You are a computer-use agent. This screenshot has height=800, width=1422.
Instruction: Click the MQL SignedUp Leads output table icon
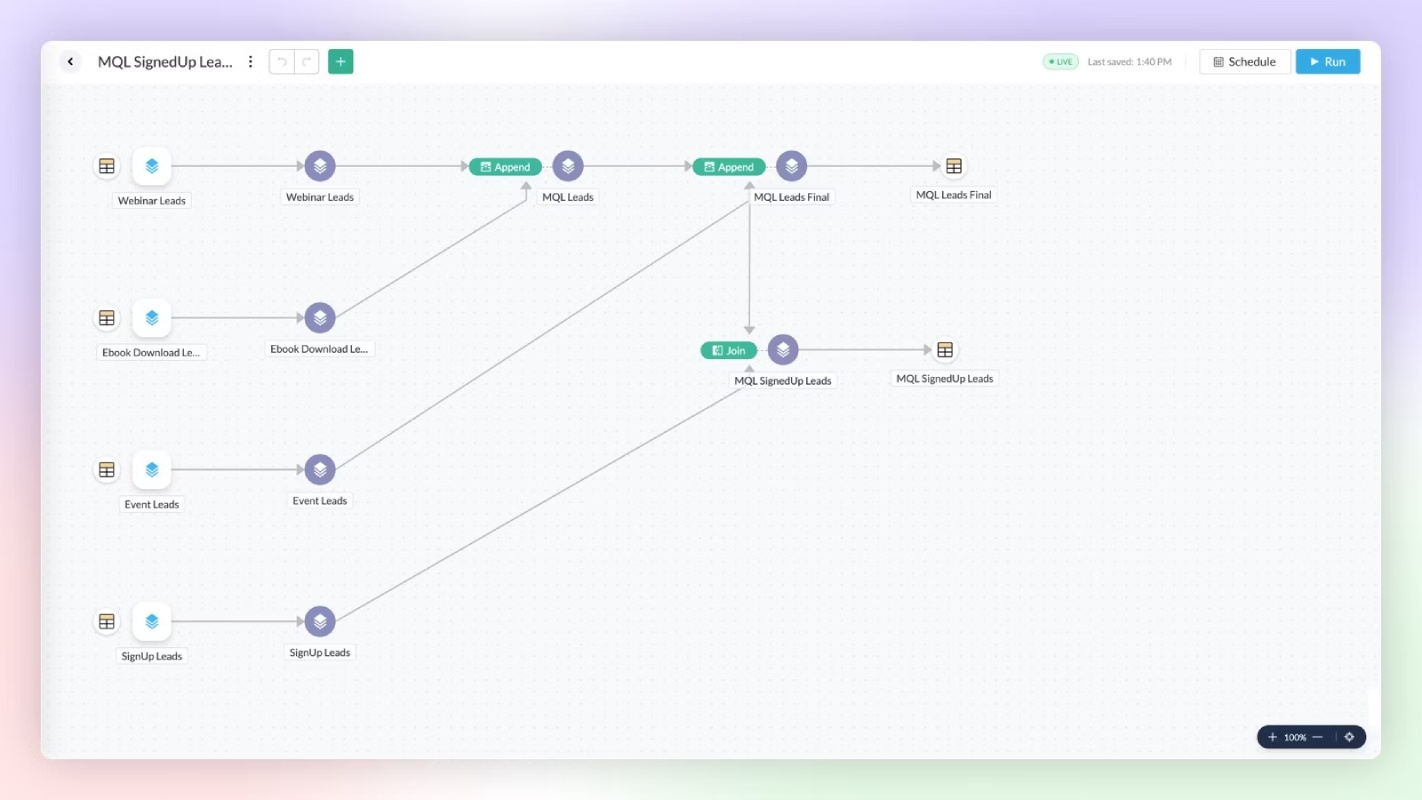[945, 350]
